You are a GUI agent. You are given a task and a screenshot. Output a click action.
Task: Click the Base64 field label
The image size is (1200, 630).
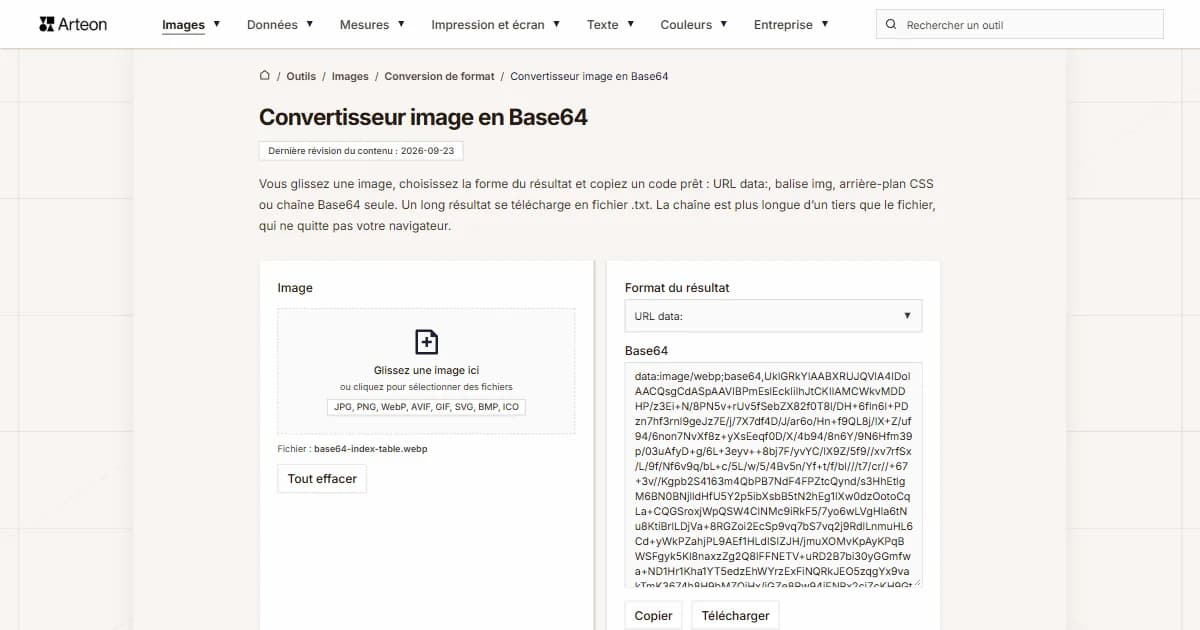[646, 351]
